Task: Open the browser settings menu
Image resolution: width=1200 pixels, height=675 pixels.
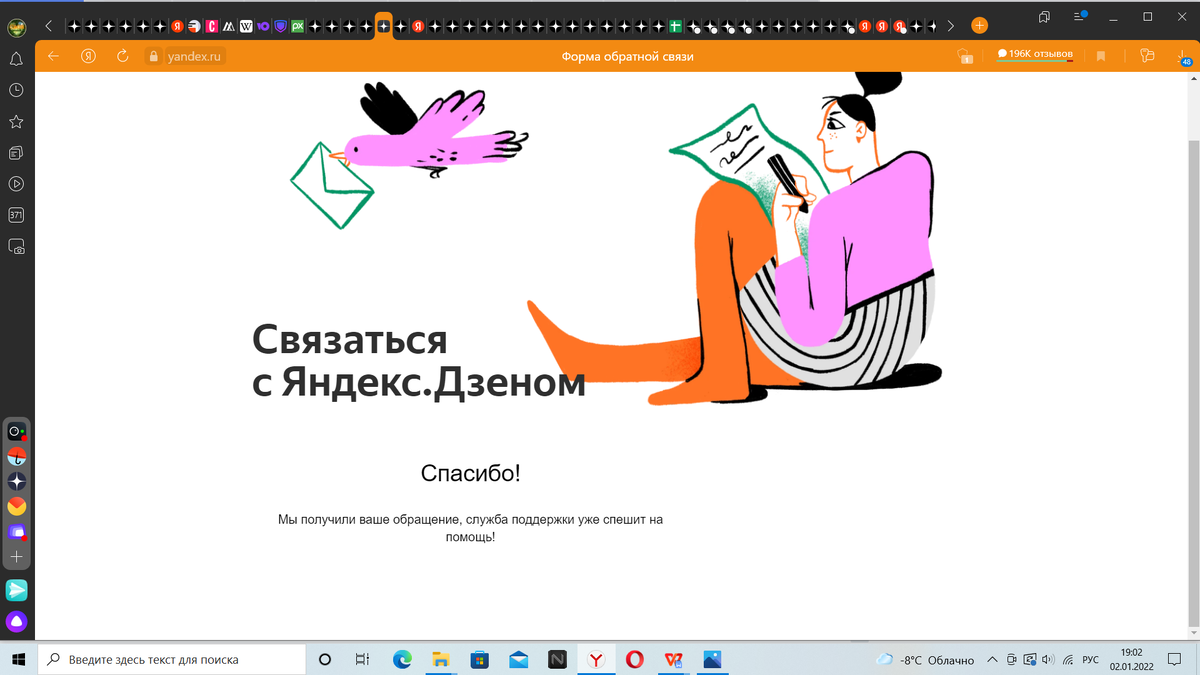Action: [1078, 16]
